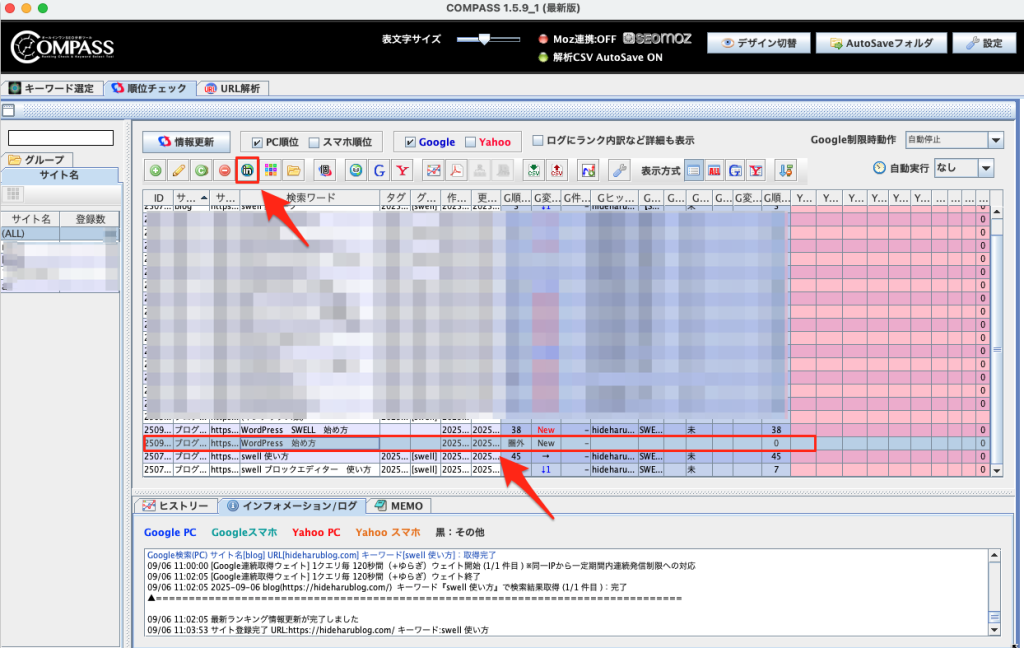Switch to the キーワード選定 tab

tap(51, 89)
